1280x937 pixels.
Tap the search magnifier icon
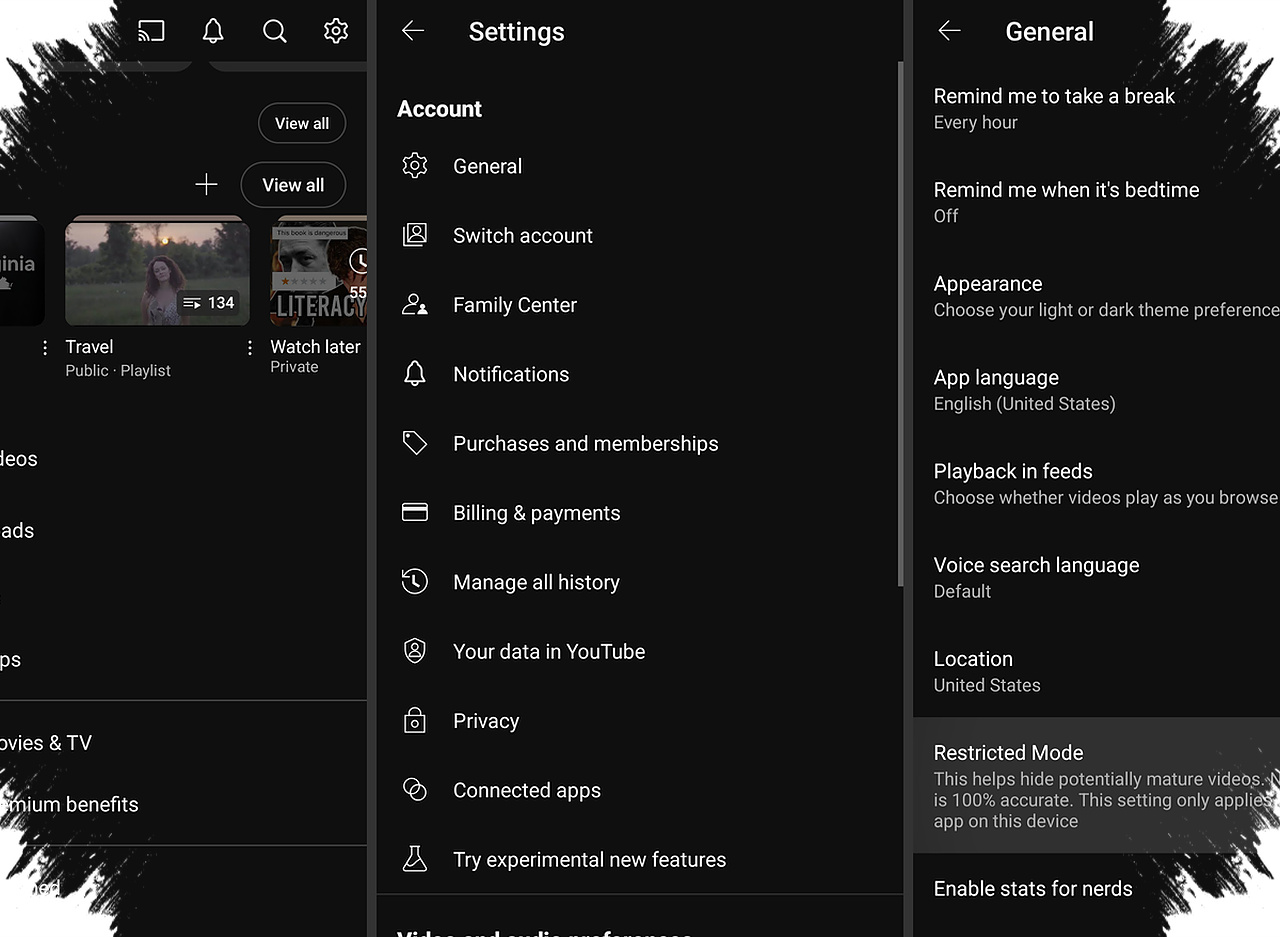(275, 31)
